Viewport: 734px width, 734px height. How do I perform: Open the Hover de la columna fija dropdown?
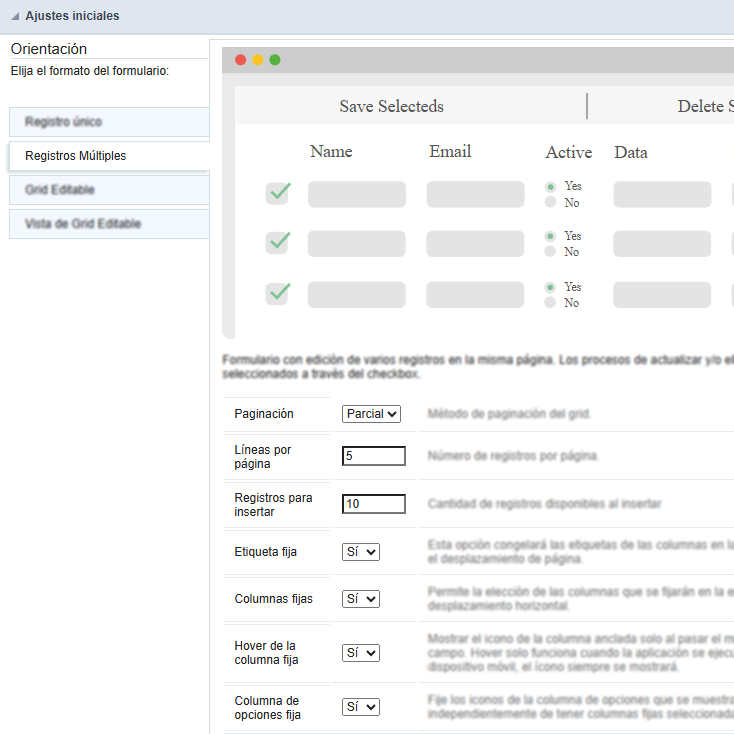(x=361, y=653)
